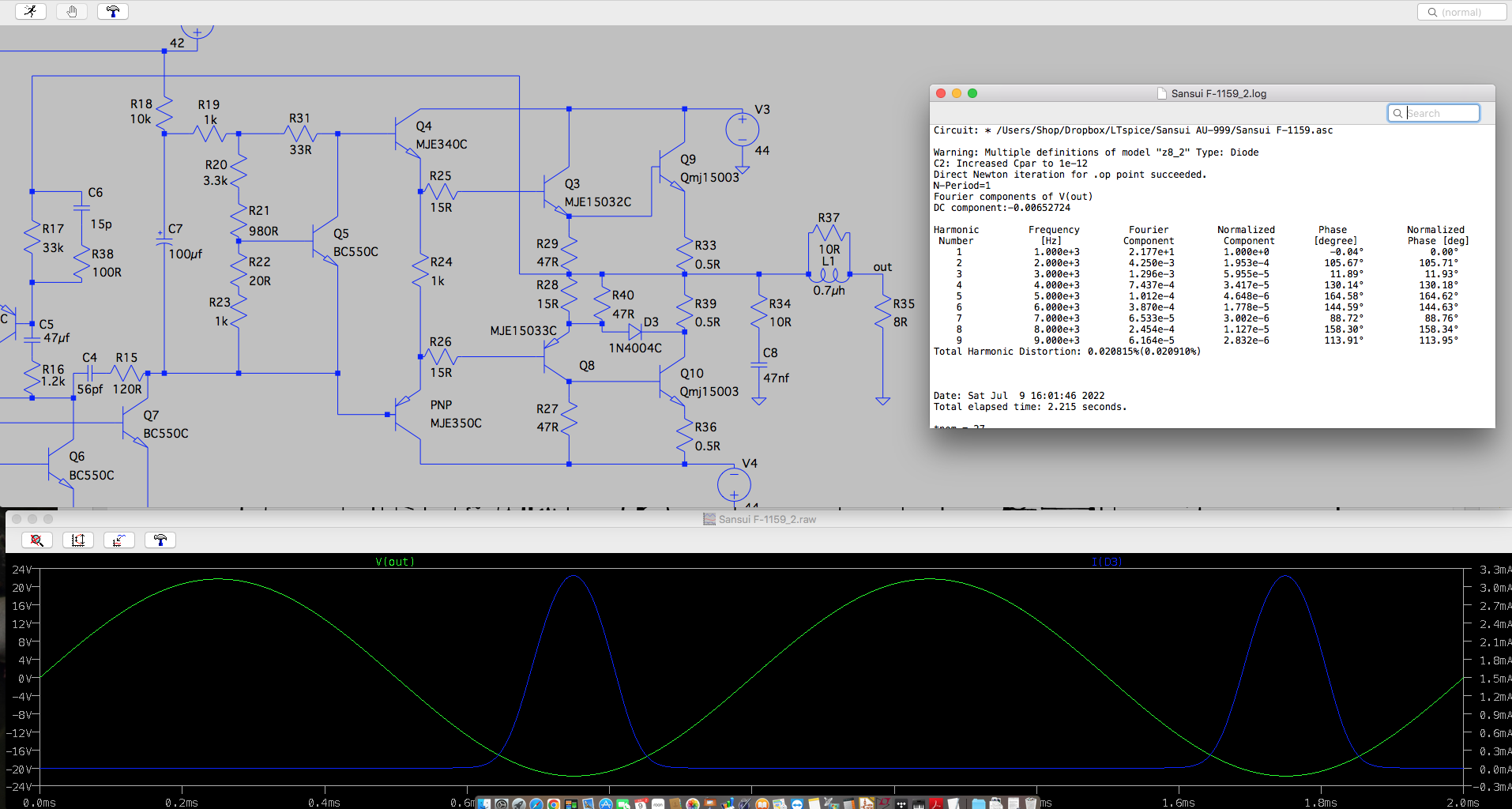Viewport: 1512px width, 809px height.
Task: Click the document icon in log window title
Action: point(1162,93)
